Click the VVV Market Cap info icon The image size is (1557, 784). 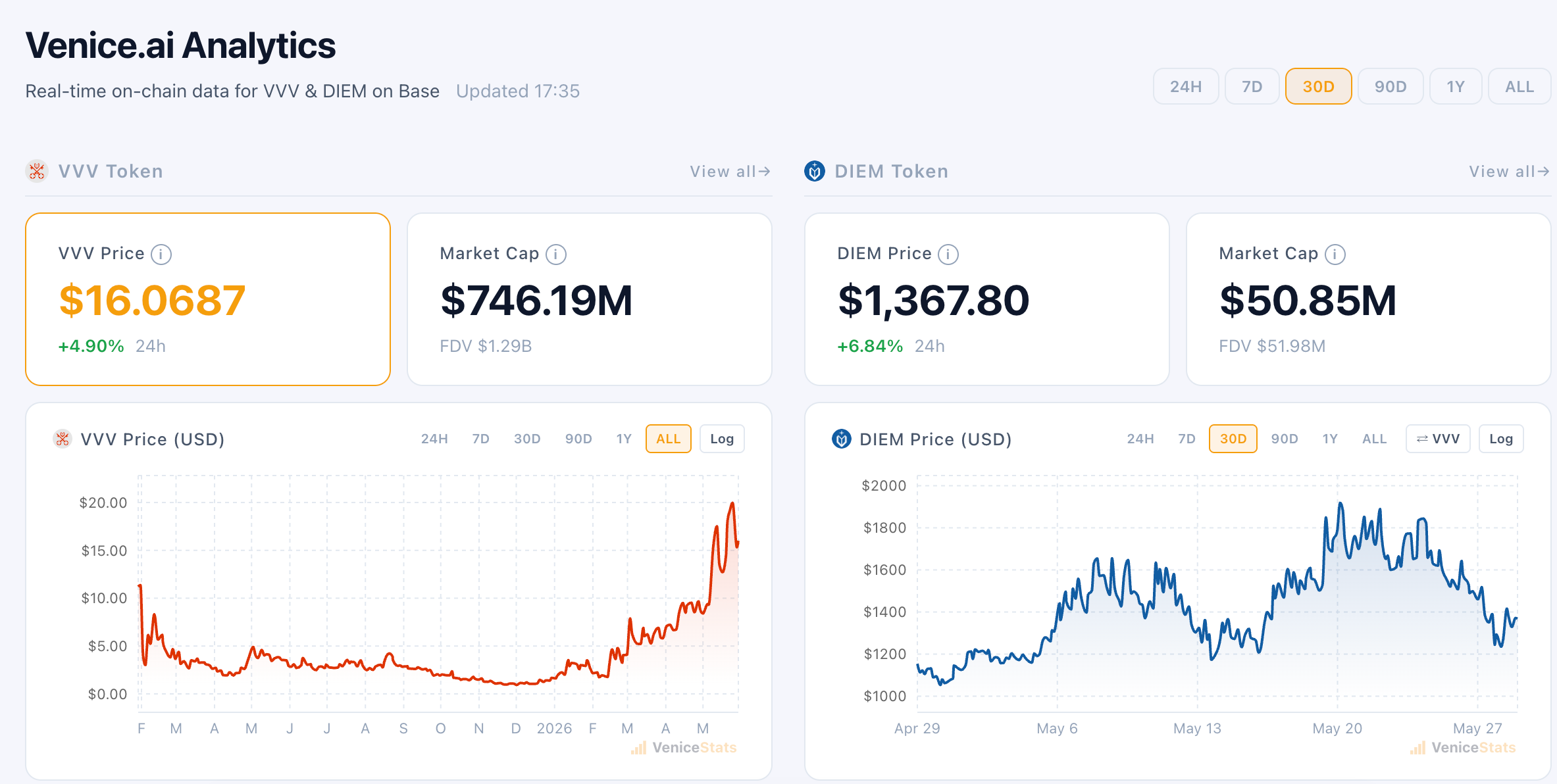556,255
